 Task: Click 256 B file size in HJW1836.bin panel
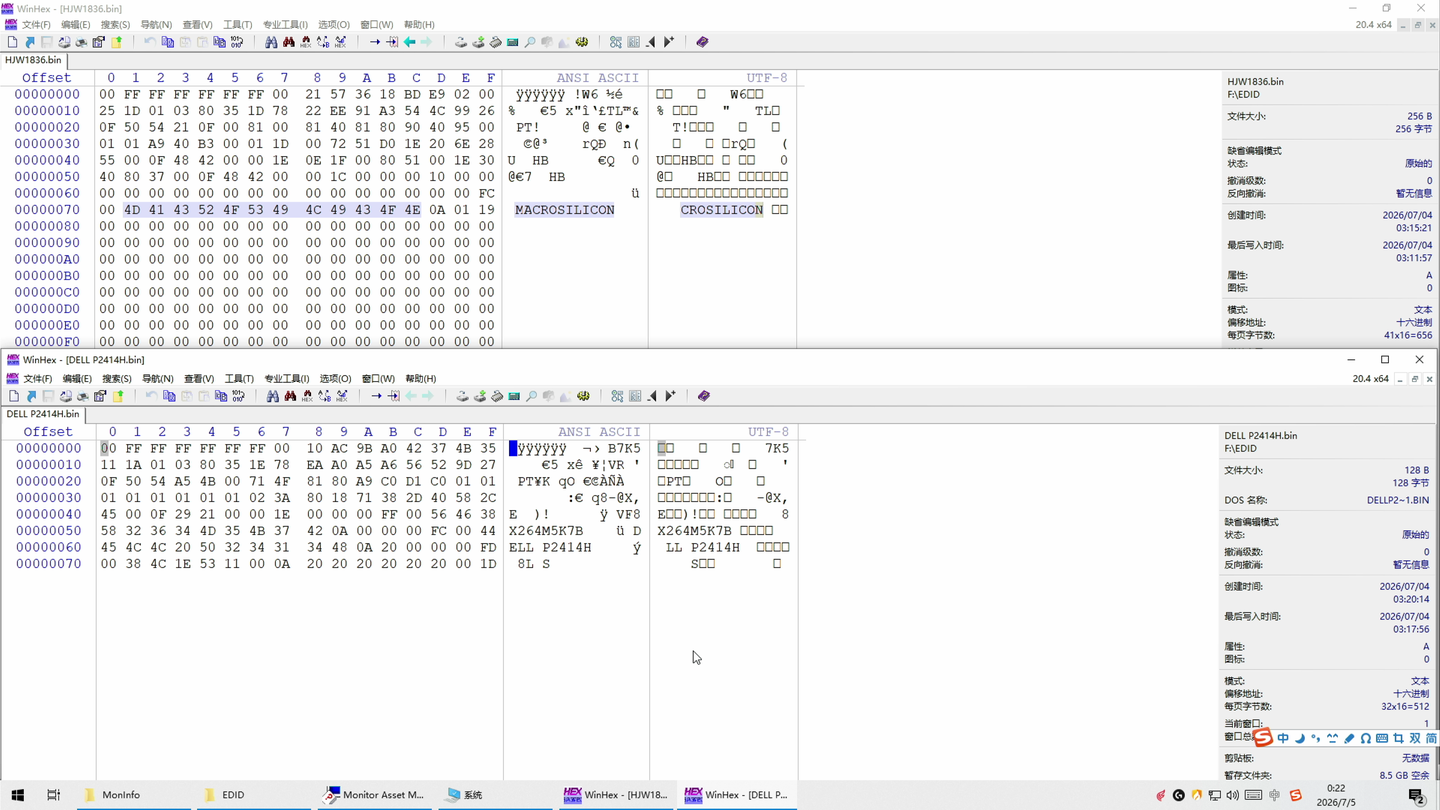pos(1420,116)
